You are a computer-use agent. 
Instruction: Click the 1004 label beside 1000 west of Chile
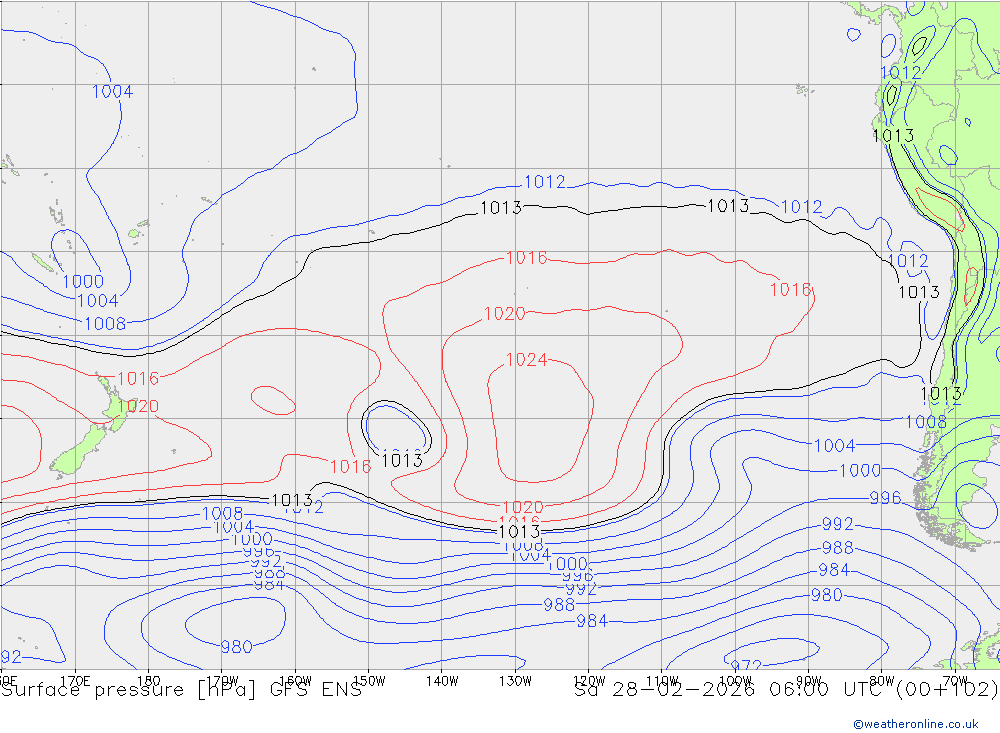coord(834,445)
